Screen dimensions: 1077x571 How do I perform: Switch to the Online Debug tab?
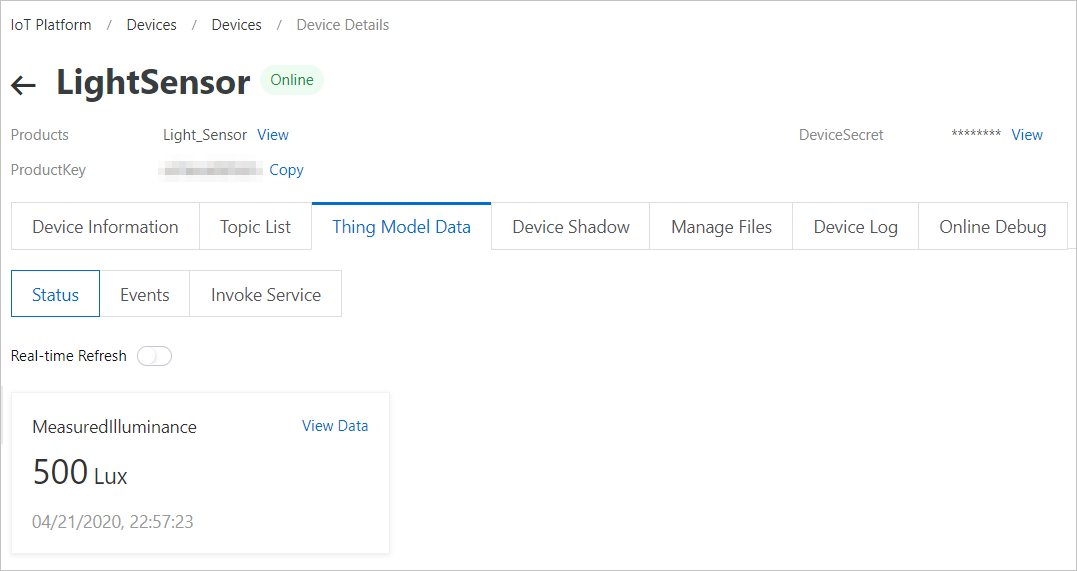[x=992, y=227]
